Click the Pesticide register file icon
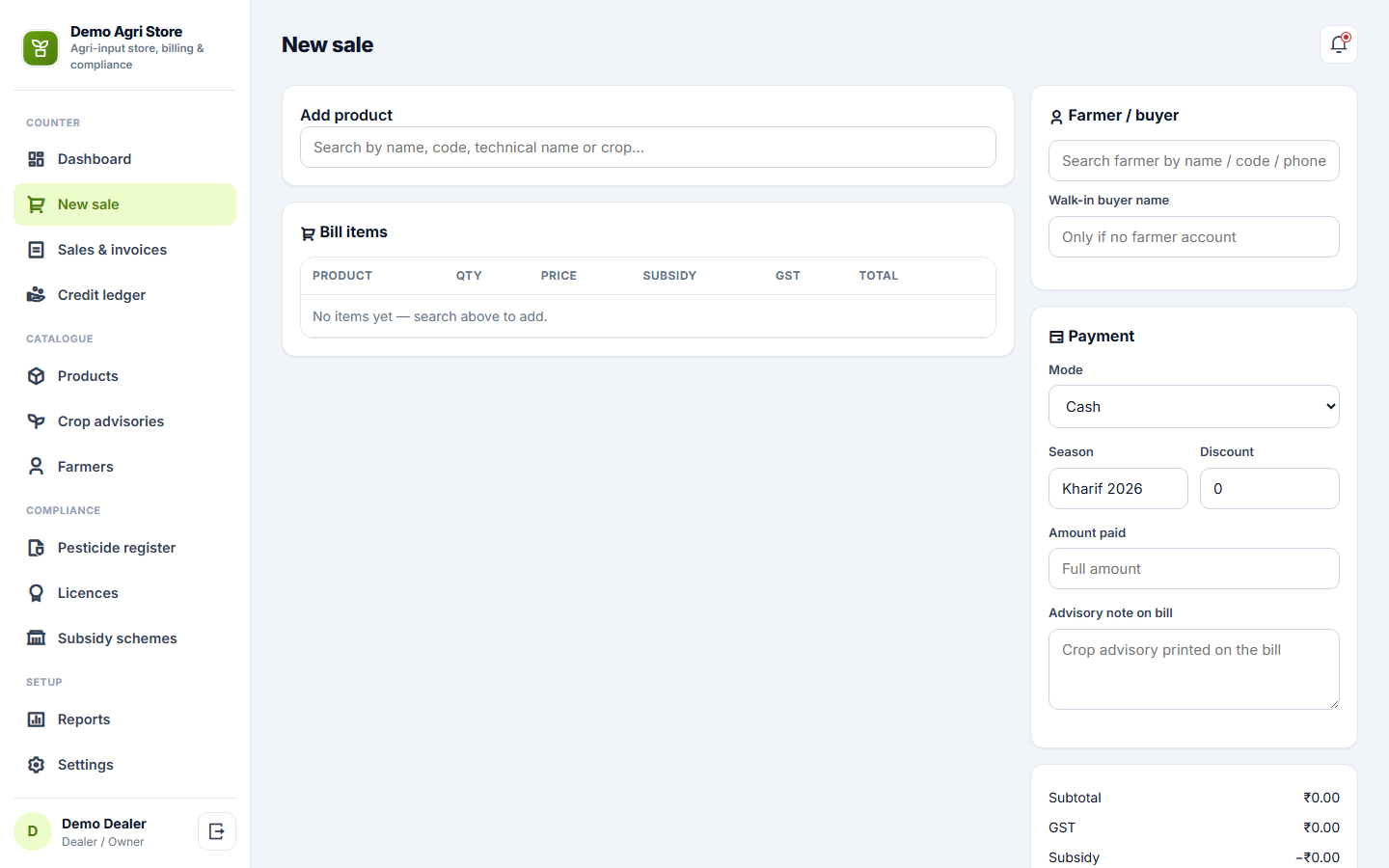Viewport: 1389px width, 868px height. click(x=36, y=548)
